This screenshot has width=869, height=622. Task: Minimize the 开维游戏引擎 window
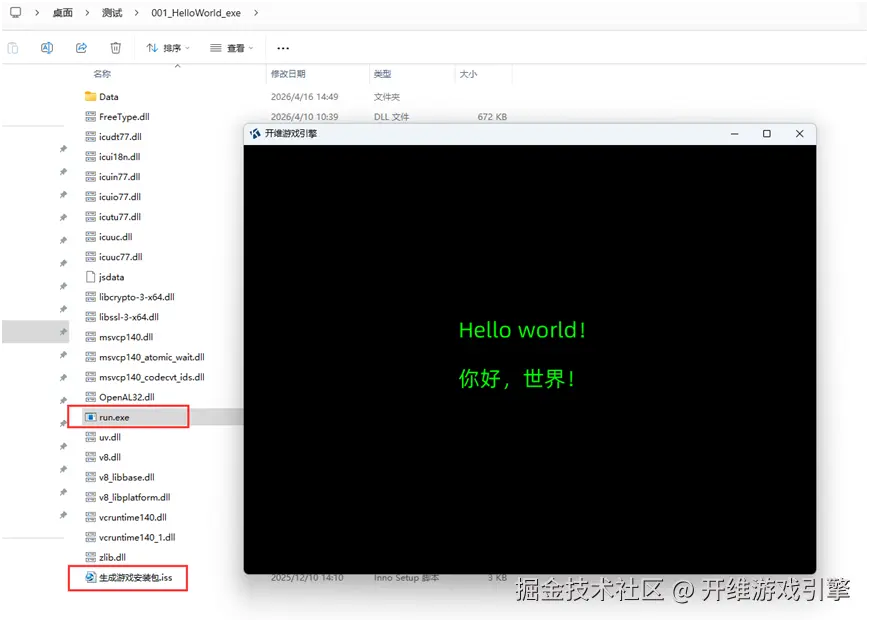coord(734,134)
